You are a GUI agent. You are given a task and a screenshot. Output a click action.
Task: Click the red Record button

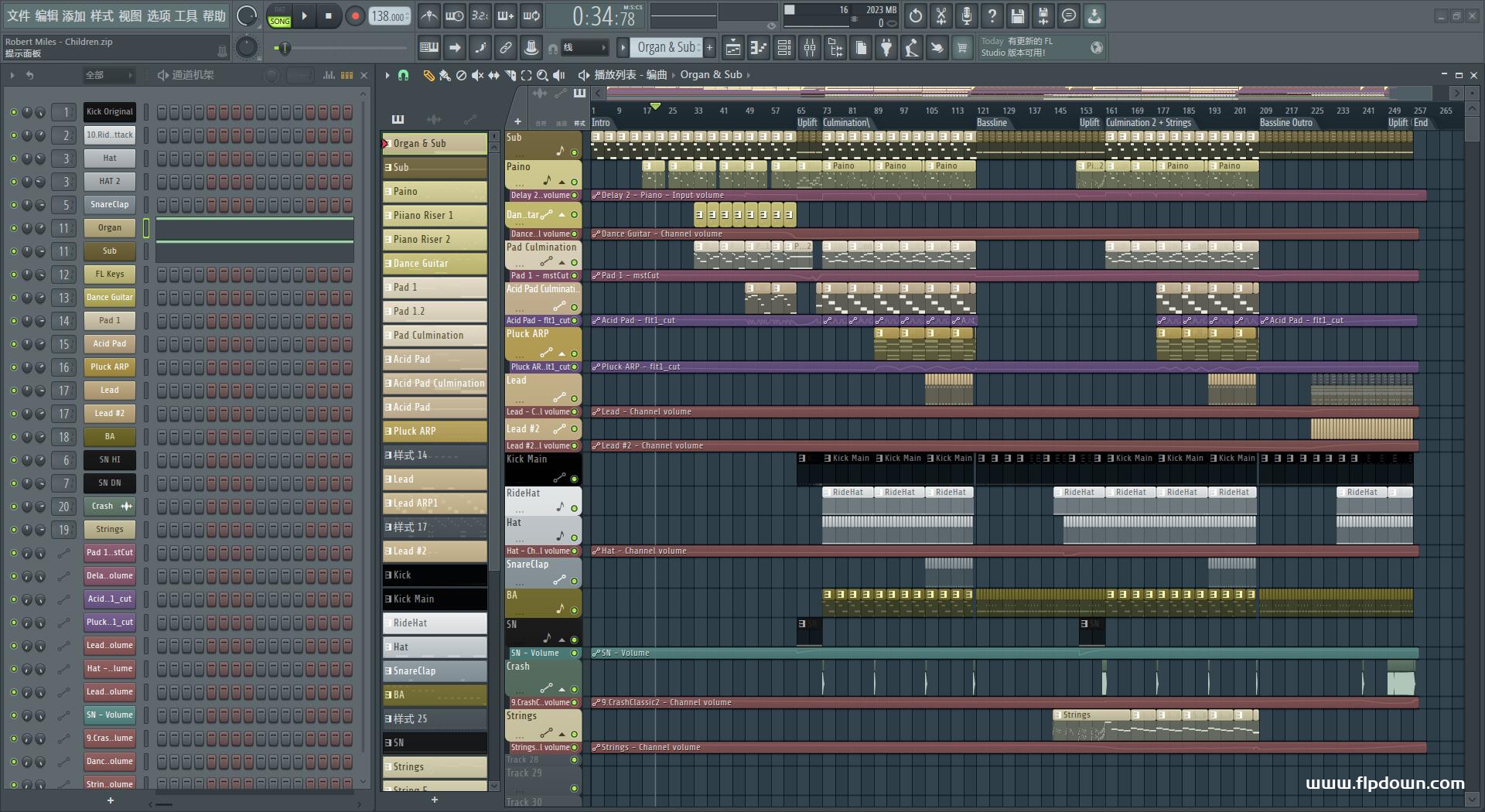(x=355, y=15)
